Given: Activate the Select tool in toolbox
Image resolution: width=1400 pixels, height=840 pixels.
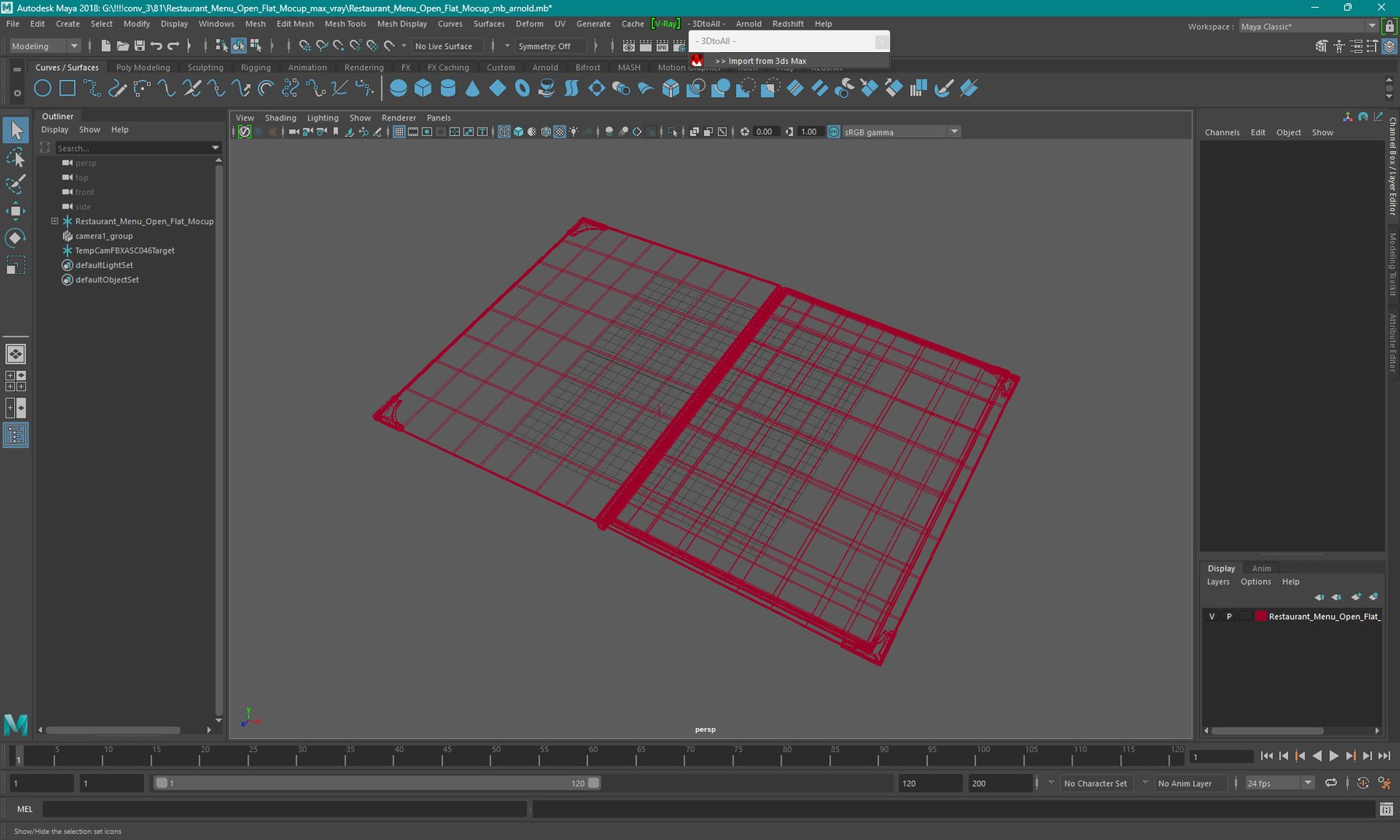Looking at the screenshot, I should [16, 130].
